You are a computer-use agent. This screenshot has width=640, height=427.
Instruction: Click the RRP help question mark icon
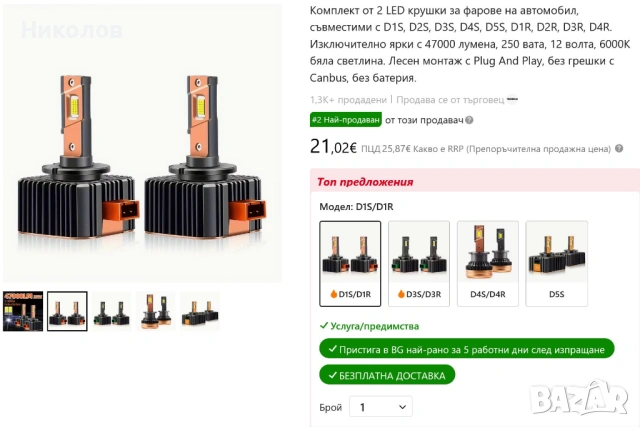point(619,149)
